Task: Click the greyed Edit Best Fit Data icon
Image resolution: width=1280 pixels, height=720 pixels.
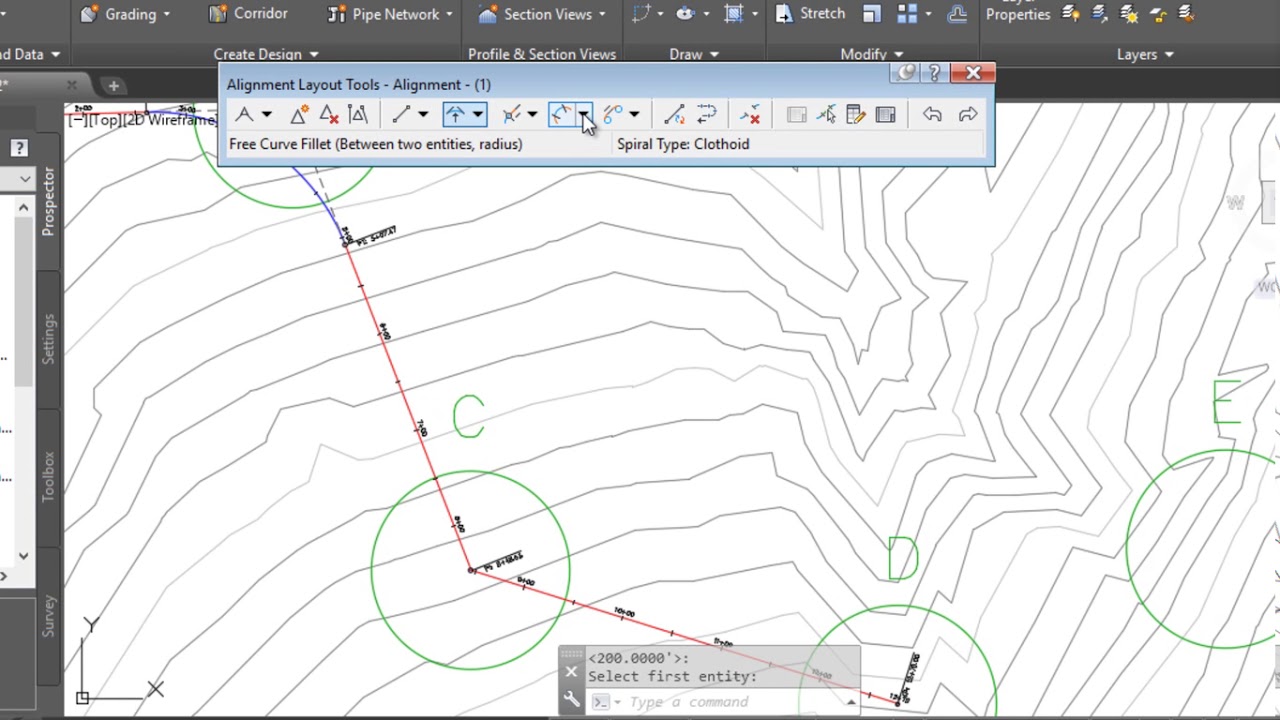Action: pyautogui.click(x=796, y=115)
